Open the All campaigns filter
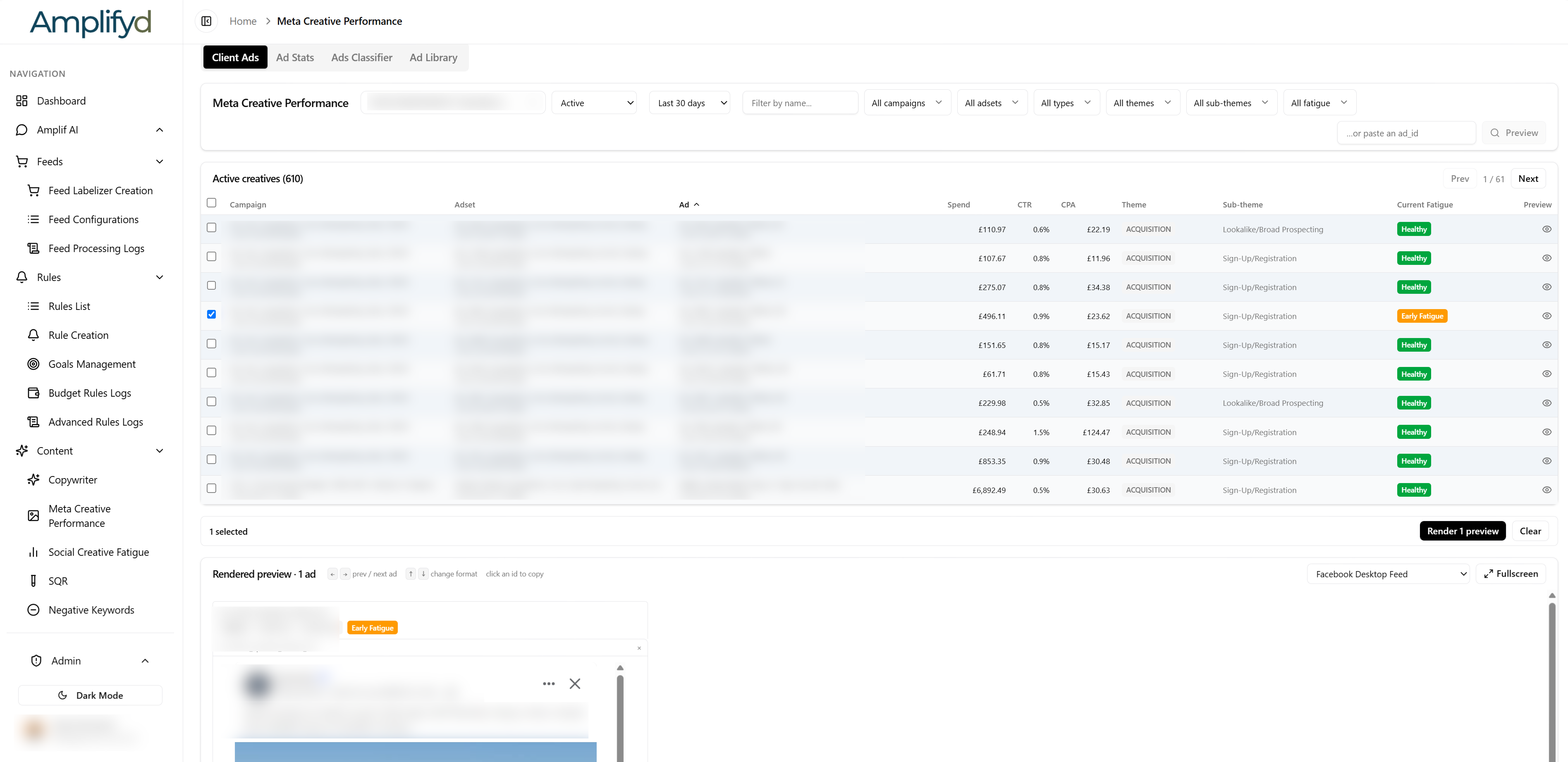The height and width of the screenshot is (762, 1568). pos(907,103)
